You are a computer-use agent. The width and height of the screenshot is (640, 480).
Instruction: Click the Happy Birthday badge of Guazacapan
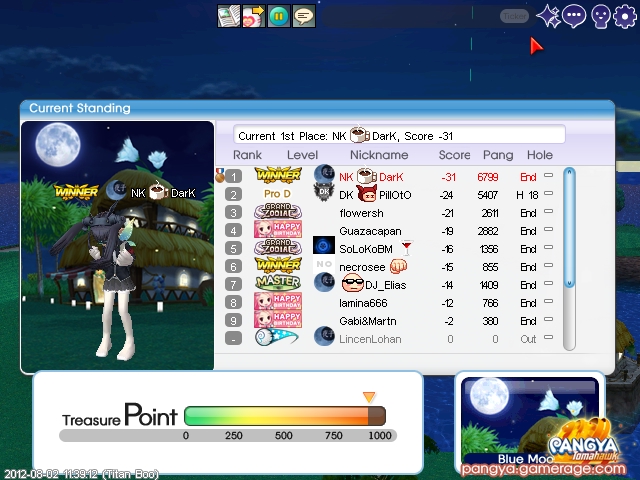tap(278, 229)
